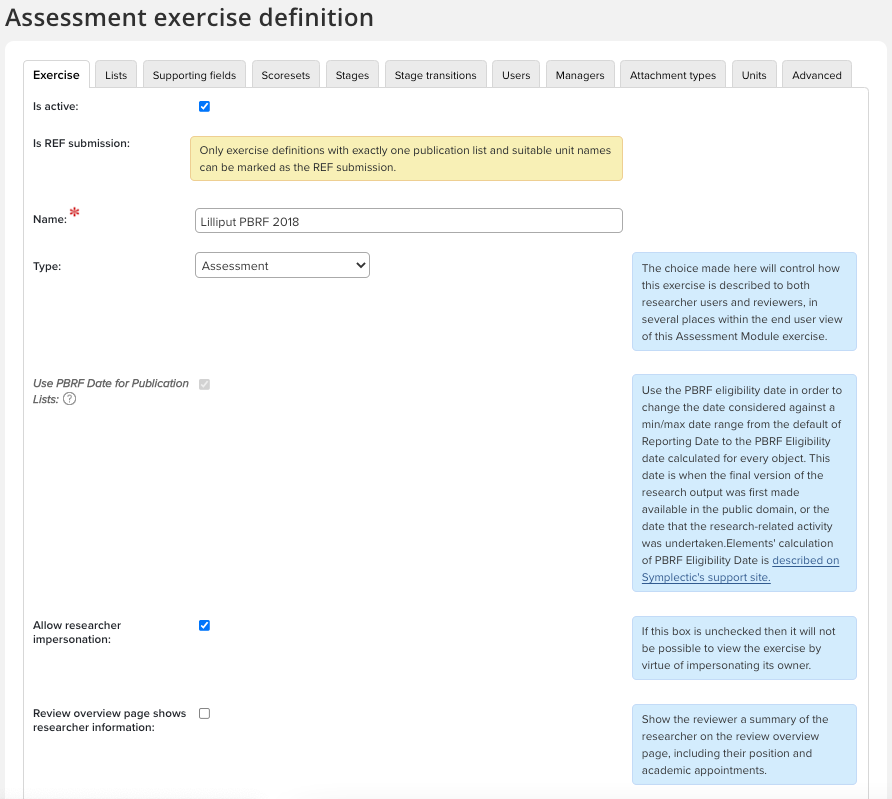Select the Scoresets tab
Screen dimensions: 892x799
coord(286,75)
